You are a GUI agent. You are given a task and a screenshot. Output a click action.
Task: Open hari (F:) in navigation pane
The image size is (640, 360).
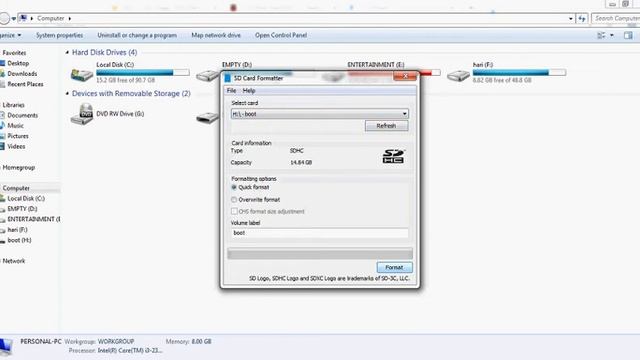click(17, 230)
